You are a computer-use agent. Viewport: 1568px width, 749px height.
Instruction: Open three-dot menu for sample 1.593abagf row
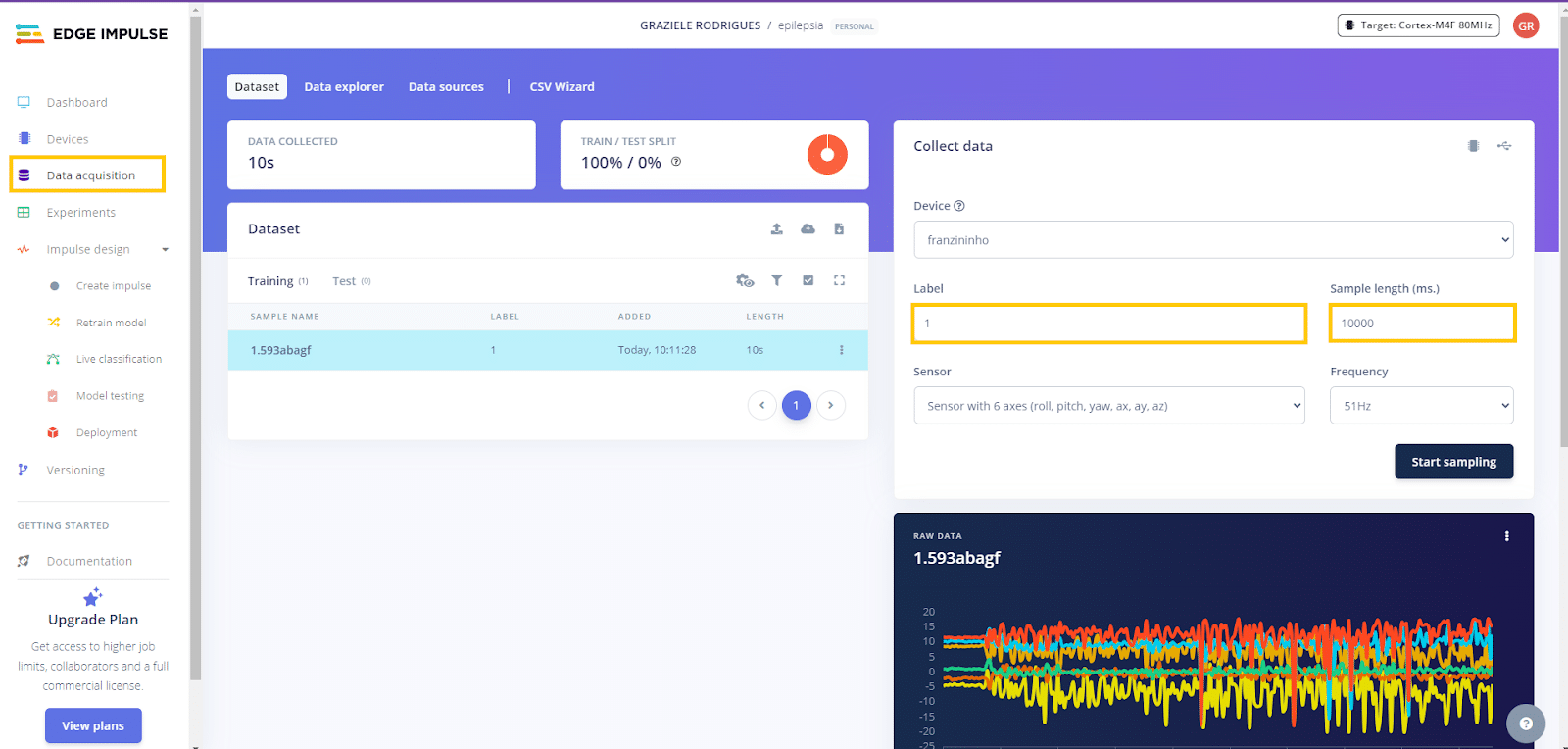click(x=841, y=350)
